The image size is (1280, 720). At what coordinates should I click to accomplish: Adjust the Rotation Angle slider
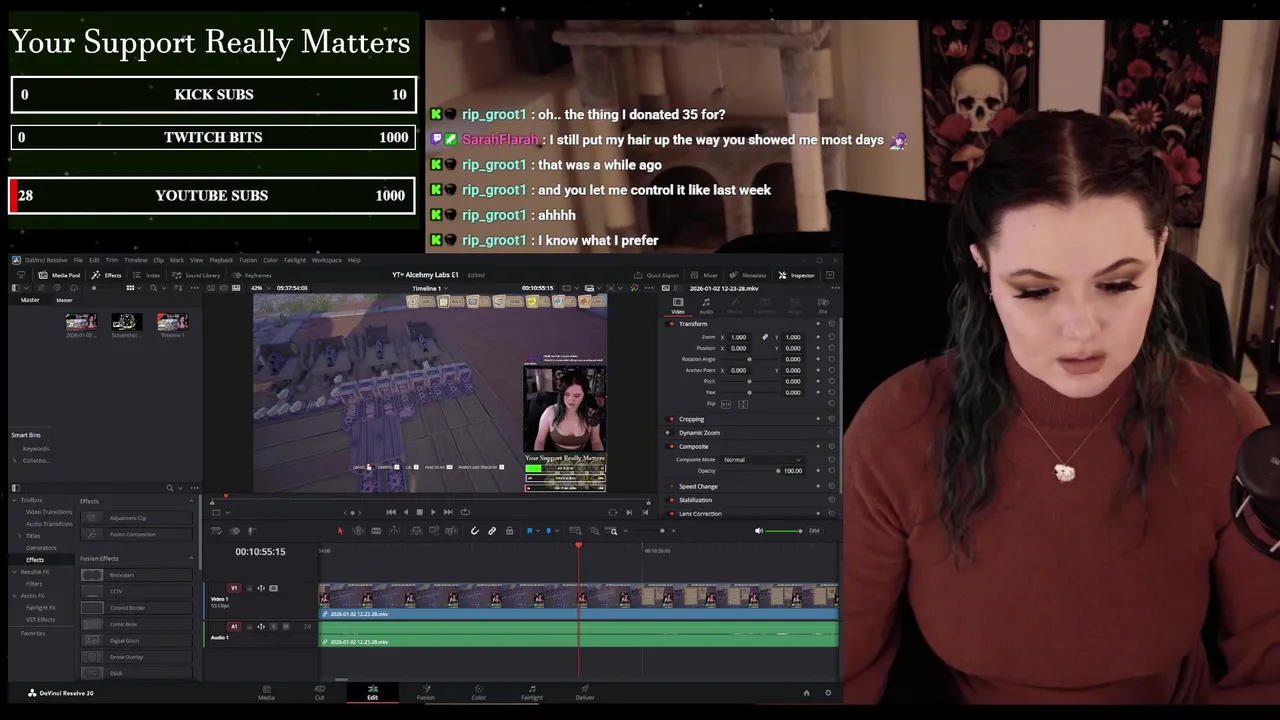749,359
